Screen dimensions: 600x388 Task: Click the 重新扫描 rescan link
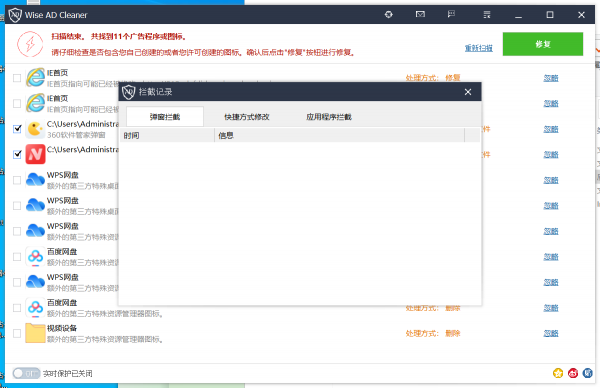[479, 48]
